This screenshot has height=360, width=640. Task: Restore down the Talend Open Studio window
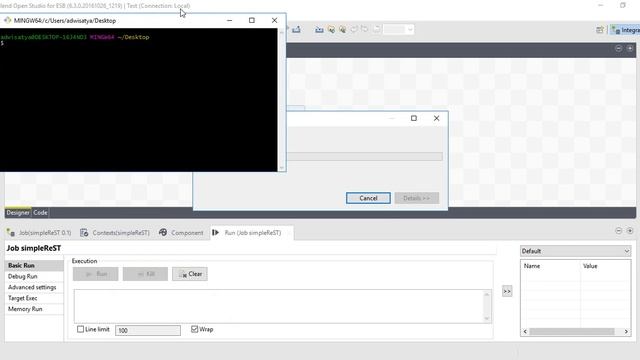point(623,5)
